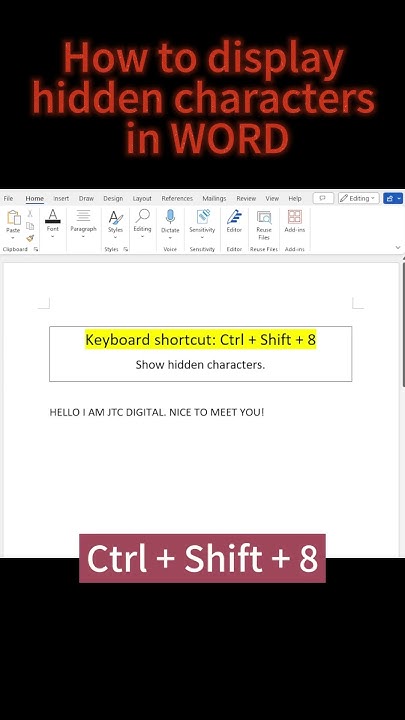Click the Paste clipboard icon
This screenshot has width=405, height=720.
click(13, 217)
